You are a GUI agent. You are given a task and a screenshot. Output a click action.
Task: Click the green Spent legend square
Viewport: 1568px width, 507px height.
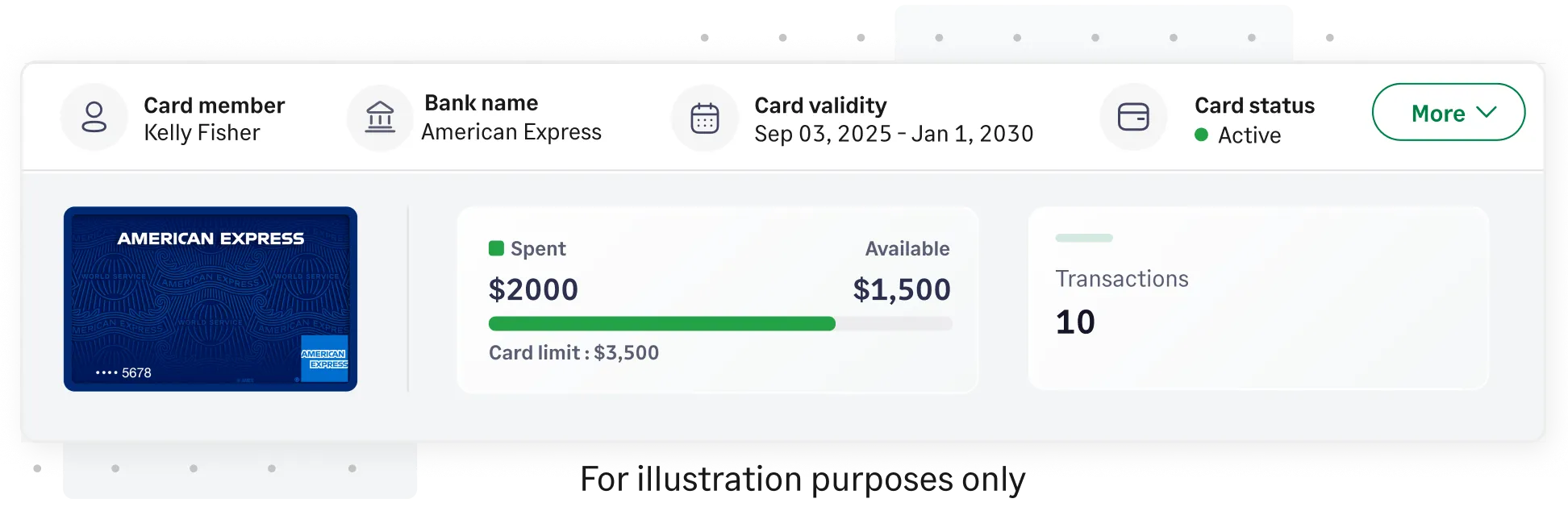coord(497,248)
